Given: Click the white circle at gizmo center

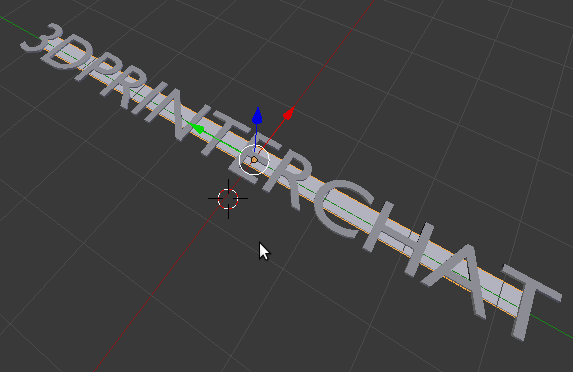Looking at the screenshot, I should [254, 160].
